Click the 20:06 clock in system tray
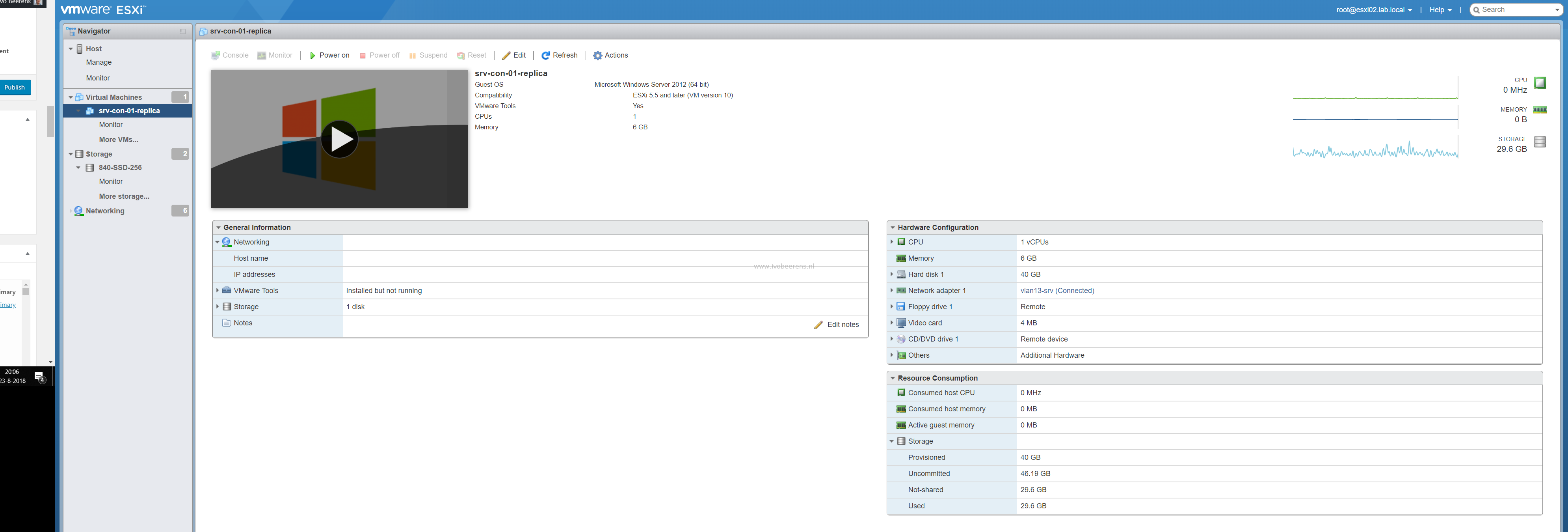The height and width of the screenshot is (532, 1568). click(12, 372)
